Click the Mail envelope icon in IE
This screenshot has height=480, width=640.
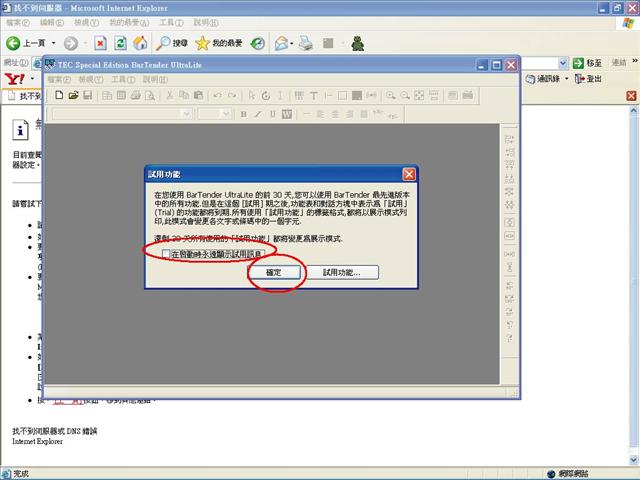point(281,43)
